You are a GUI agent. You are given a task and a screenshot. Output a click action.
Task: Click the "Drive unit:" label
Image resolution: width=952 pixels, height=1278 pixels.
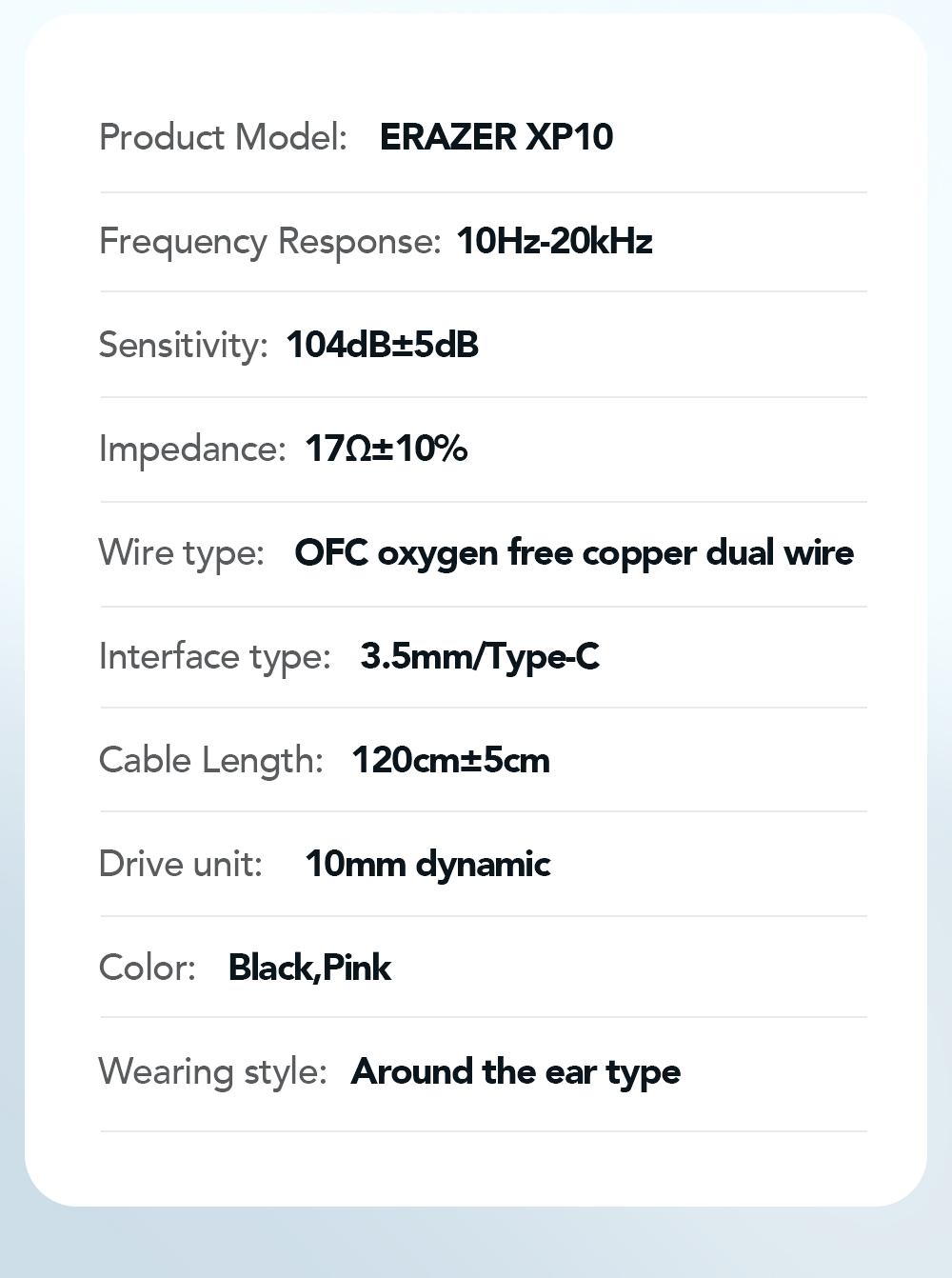[x=180, y=864]
